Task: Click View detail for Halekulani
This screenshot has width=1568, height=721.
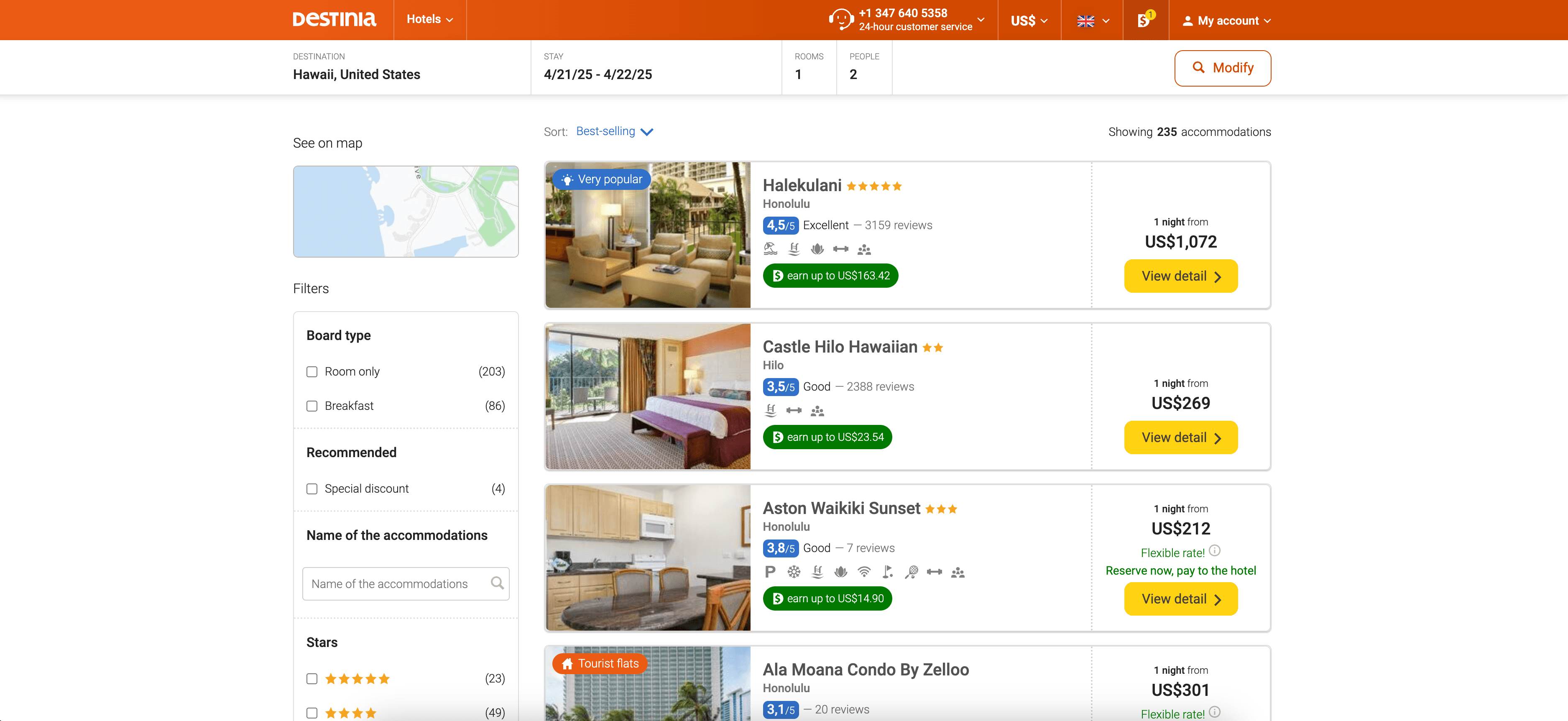Action: pyautogui.click(x=1180, y=276)
